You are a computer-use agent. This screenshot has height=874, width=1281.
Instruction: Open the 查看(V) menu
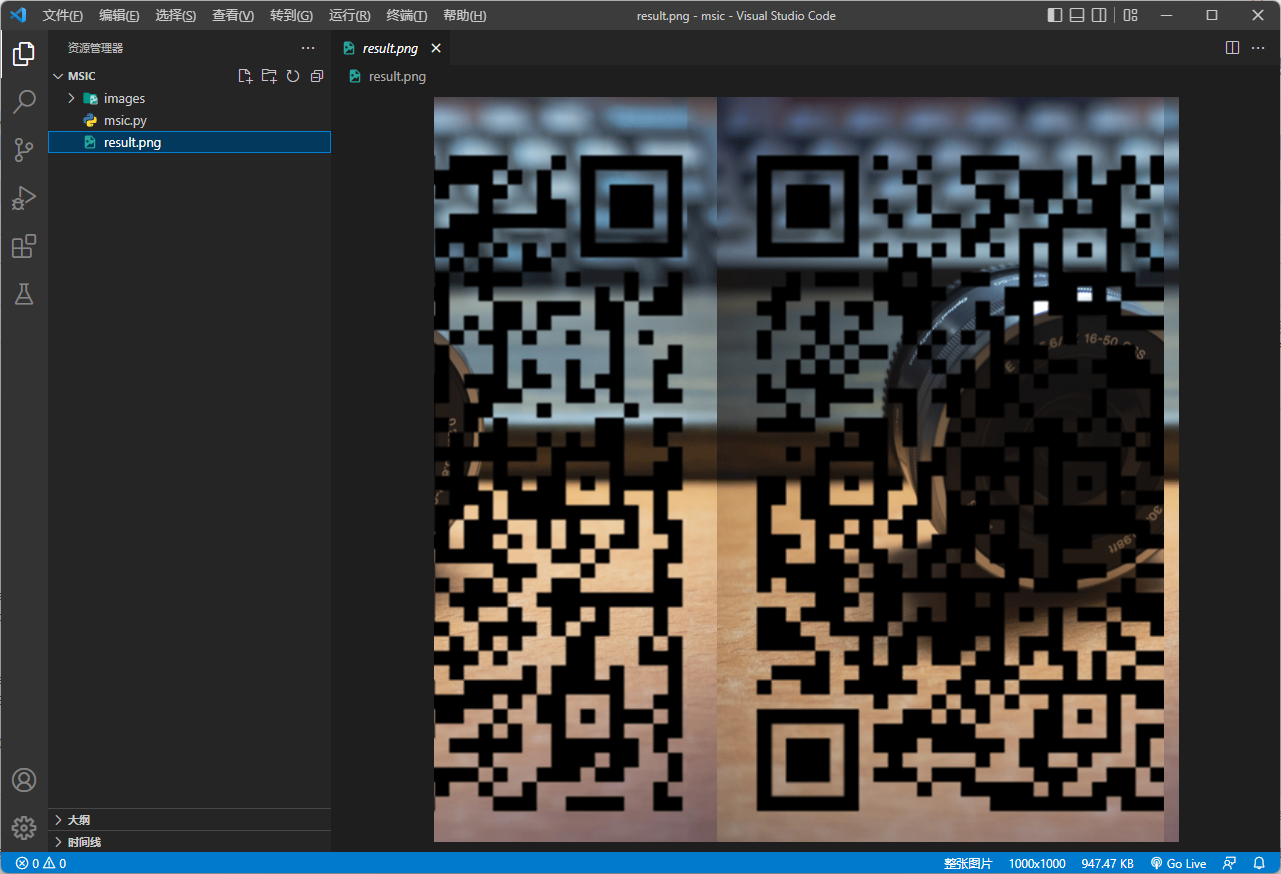233,15
